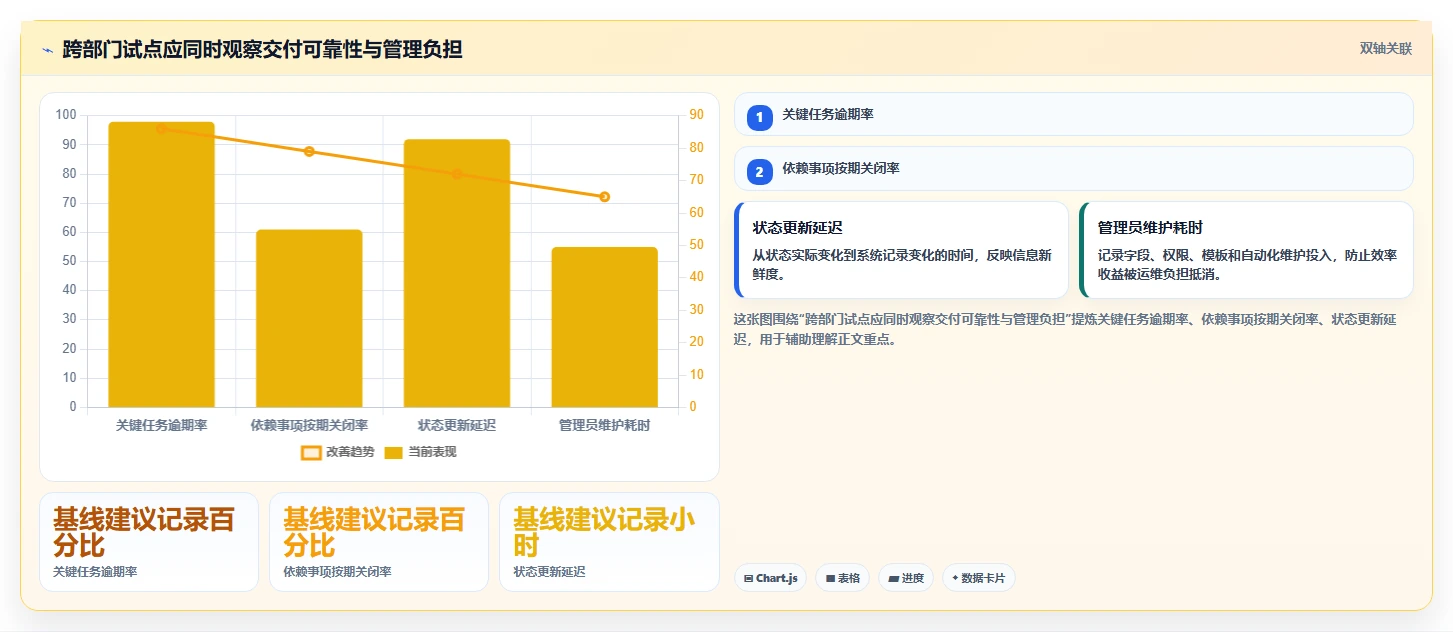Click the summary paragraph starting 这张图围绕
The height and width of the screenshot is (632, 1453).
click(x=1067, y=329)
